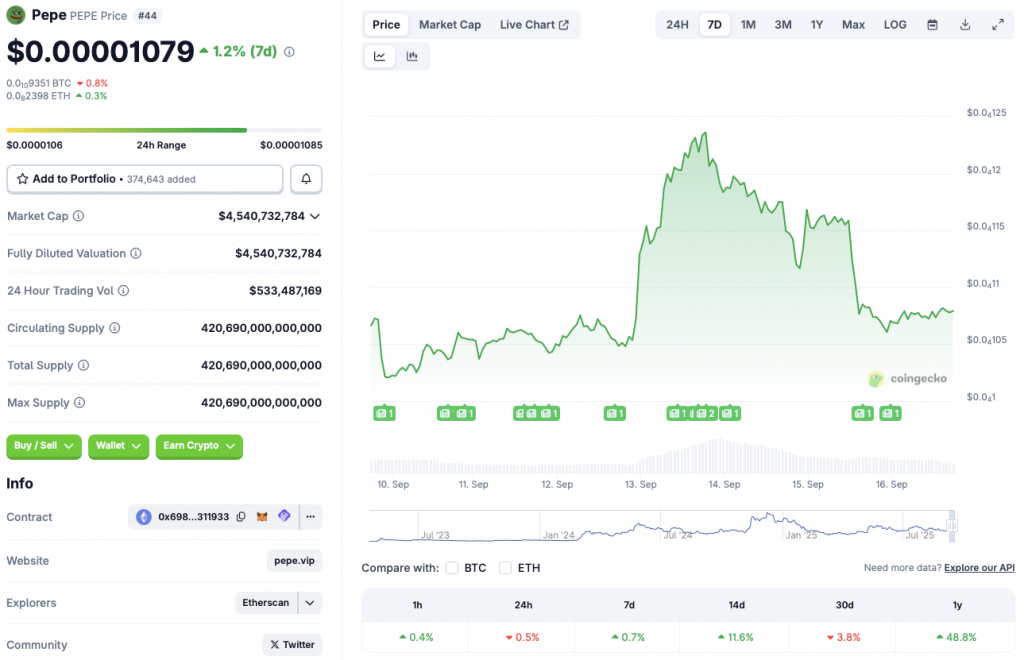
Task: Select the Price tab
Action: coord(386,25)
